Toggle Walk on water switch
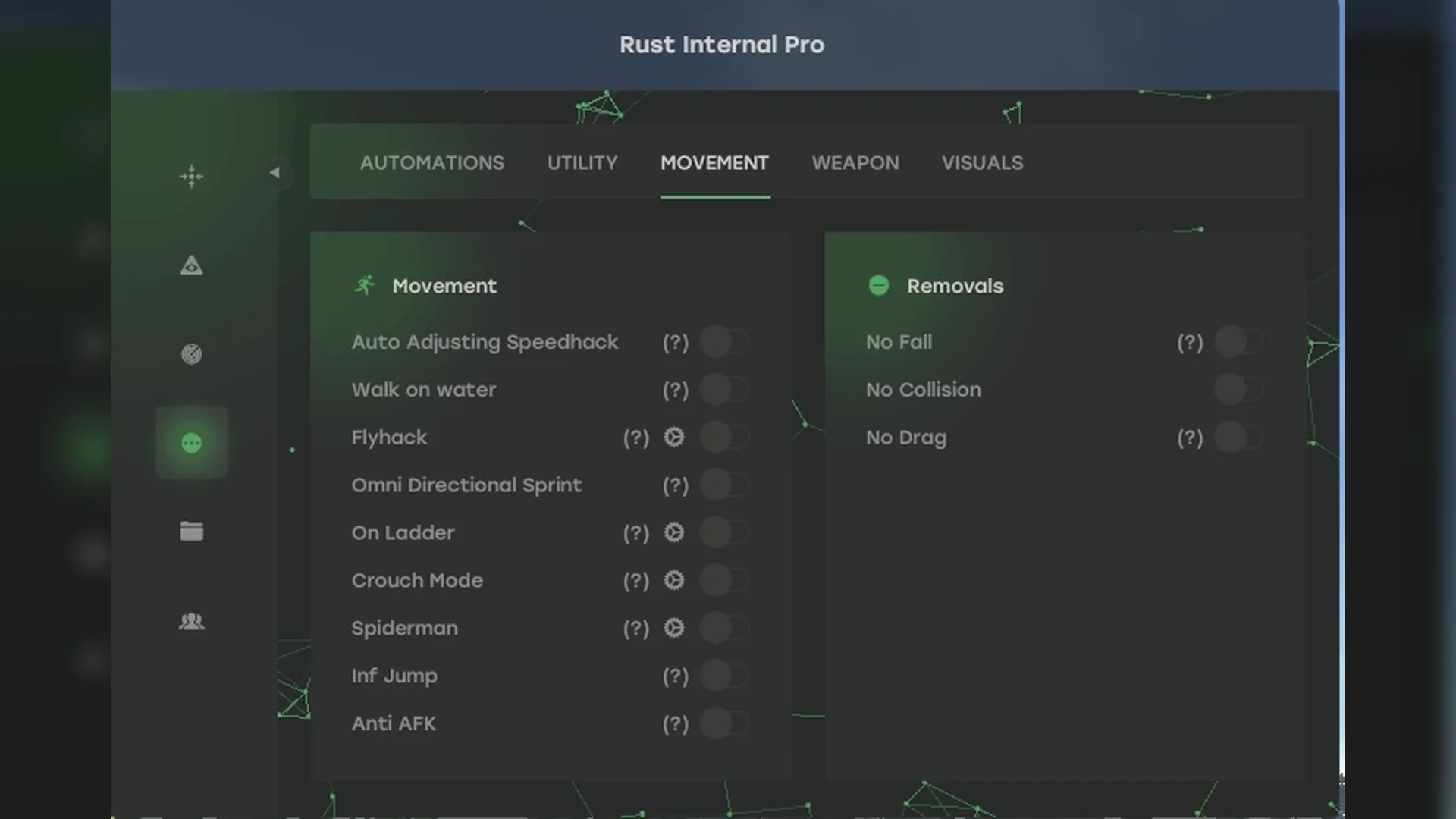Image resolution: width=1456 pixels, height=819 pixels. 723,390
